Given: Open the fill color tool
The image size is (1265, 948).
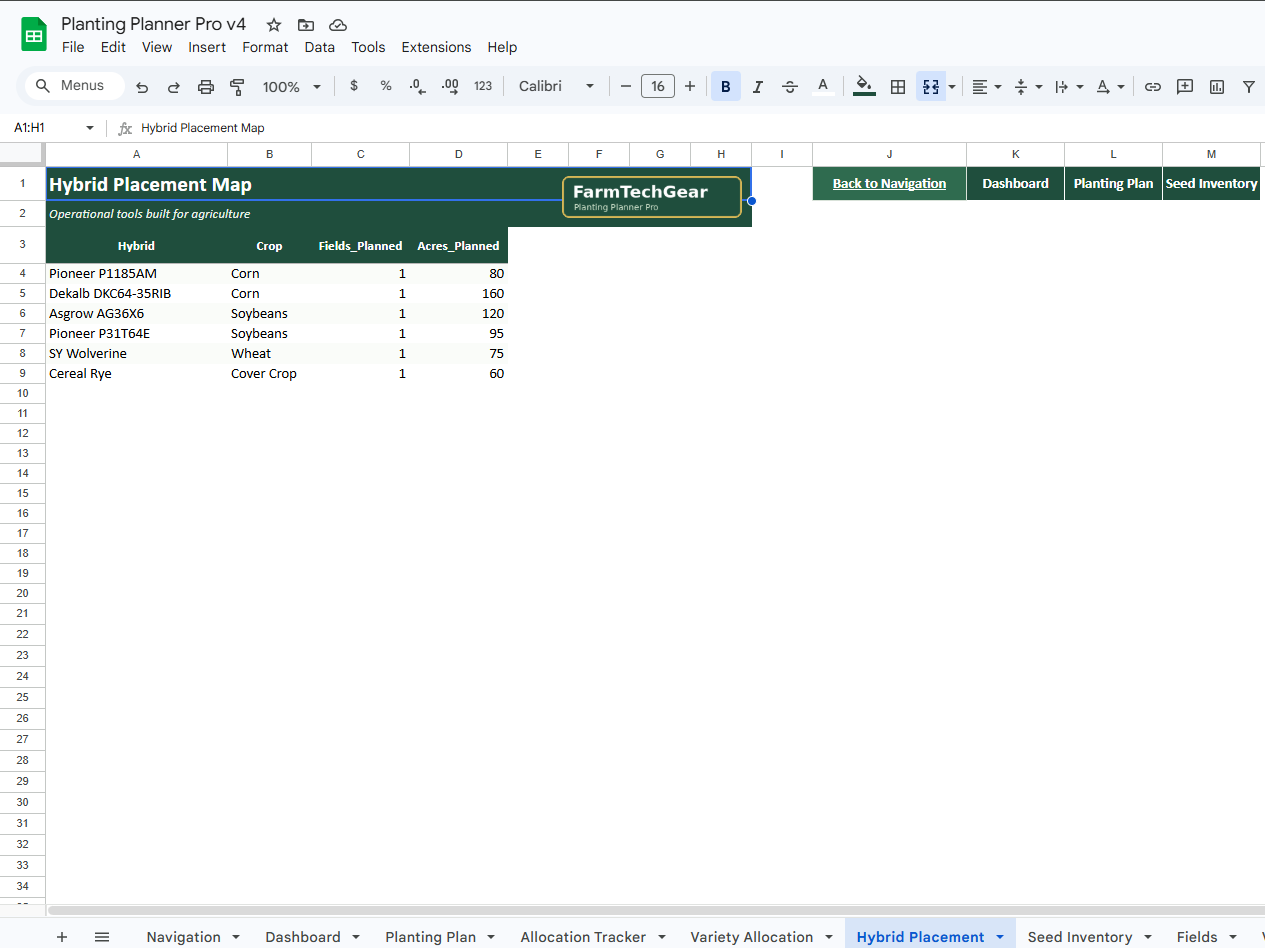Looking at the screenshot, I should (863, 86).
